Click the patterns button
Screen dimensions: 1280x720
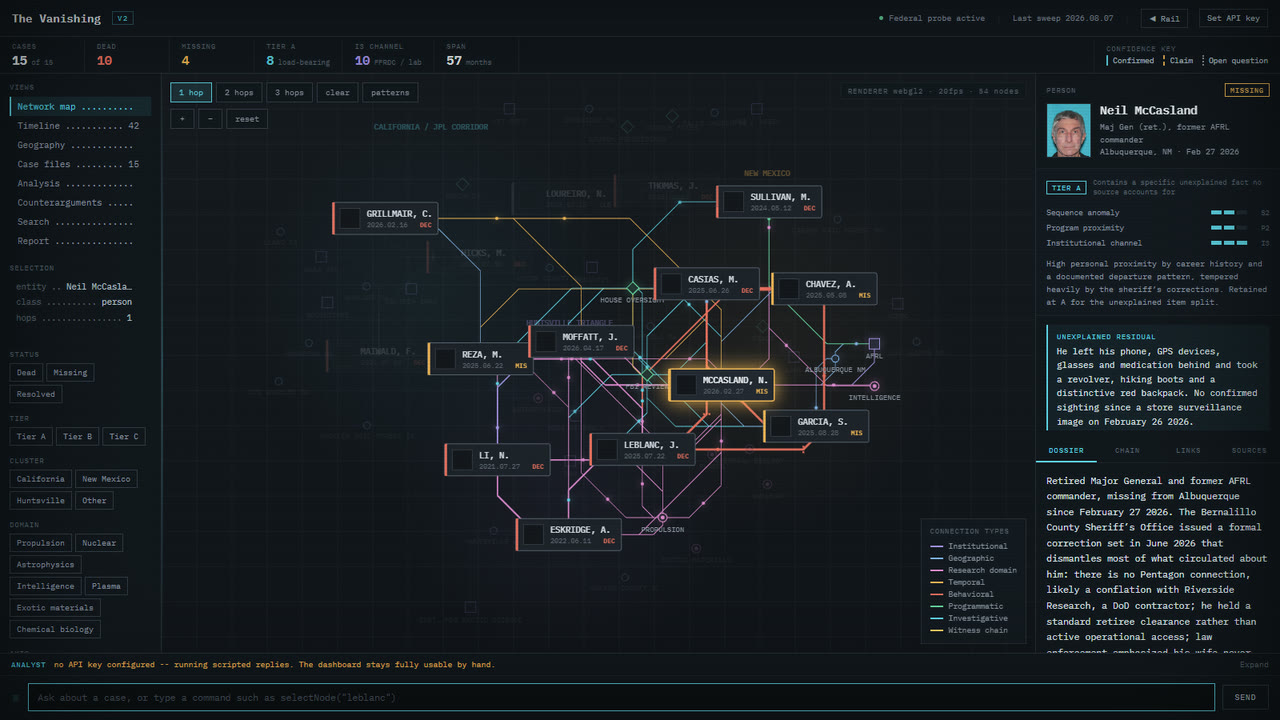tap(390, 93)
